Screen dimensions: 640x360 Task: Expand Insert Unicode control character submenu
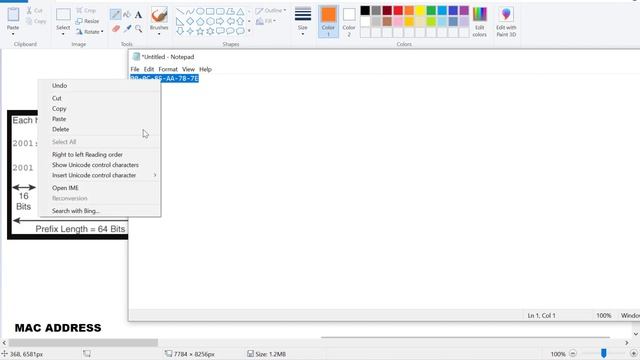pyautogui.click(x=155, y=175)
